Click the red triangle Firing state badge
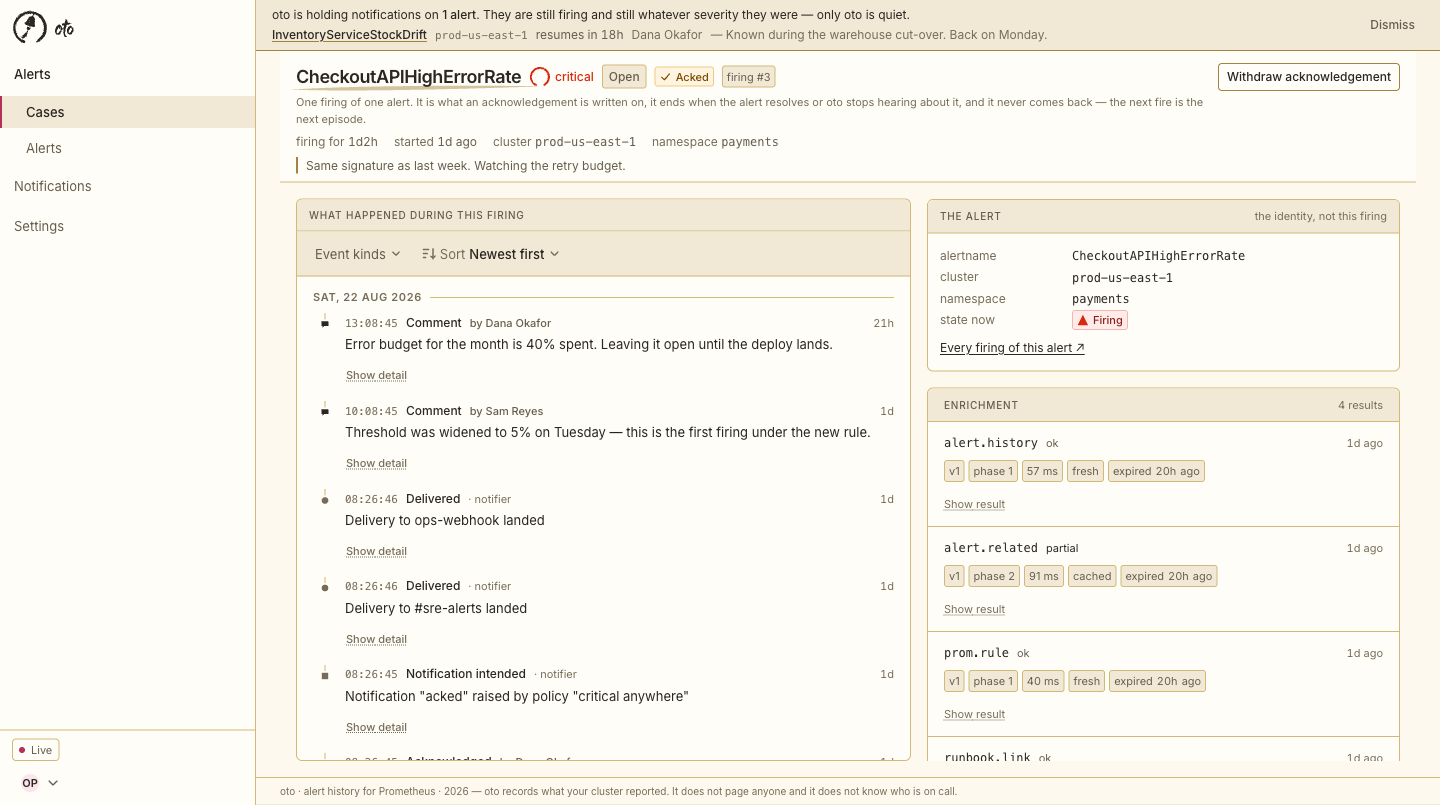The image size is (1440, 805). [1100, 320]
